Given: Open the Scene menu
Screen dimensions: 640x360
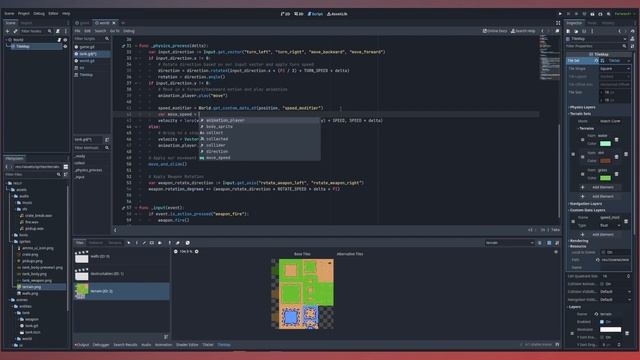Looking at the screenshot, I should tap(9, 13).
